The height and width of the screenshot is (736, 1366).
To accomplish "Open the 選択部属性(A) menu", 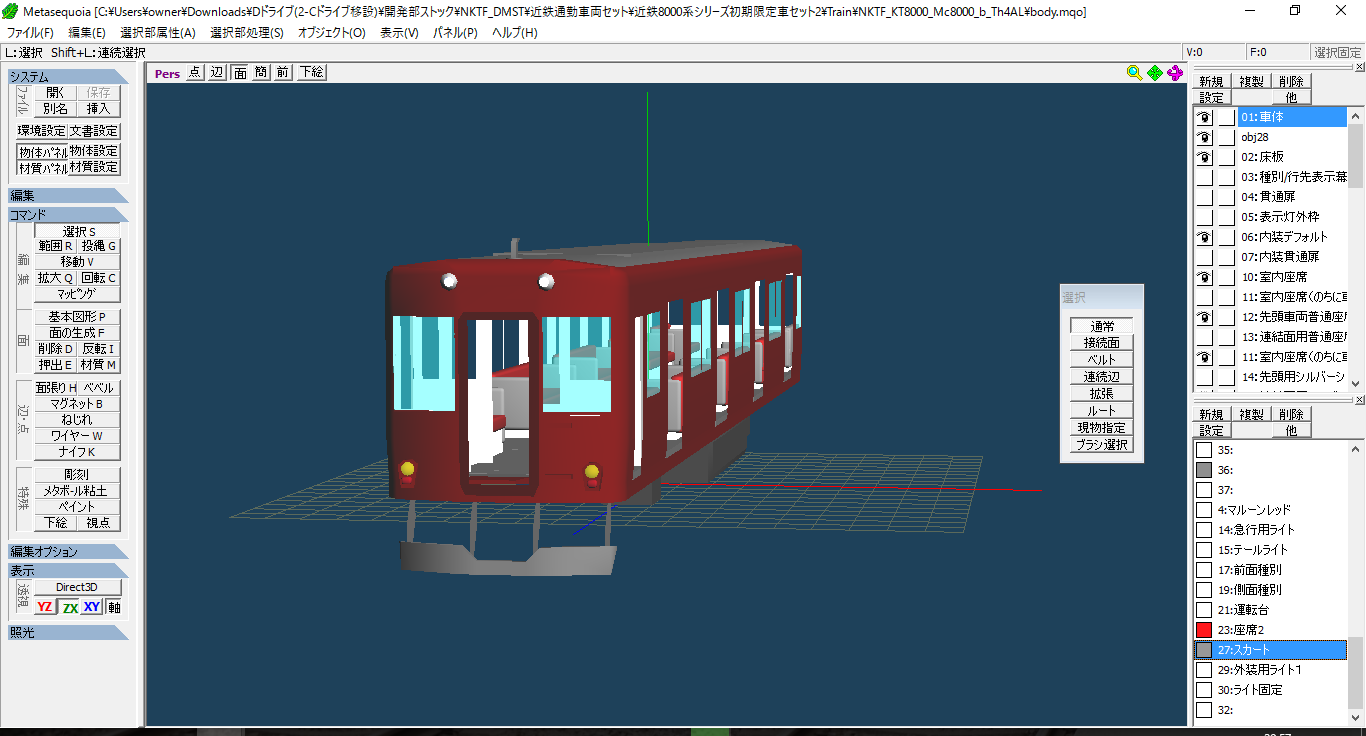I will point(158,32).
